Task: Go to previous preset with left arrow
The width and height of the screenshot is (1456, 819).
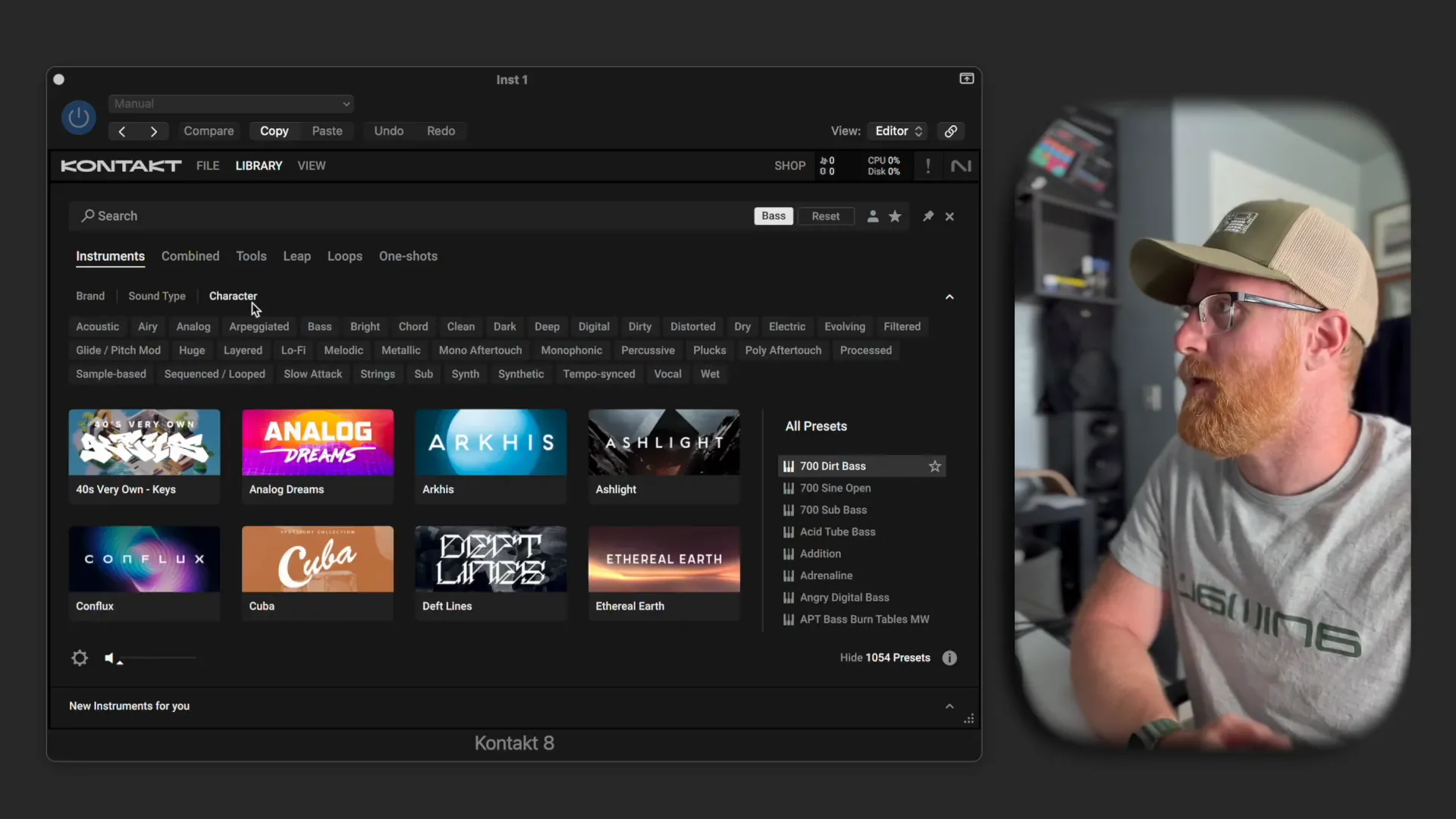Action: point(122,131)
